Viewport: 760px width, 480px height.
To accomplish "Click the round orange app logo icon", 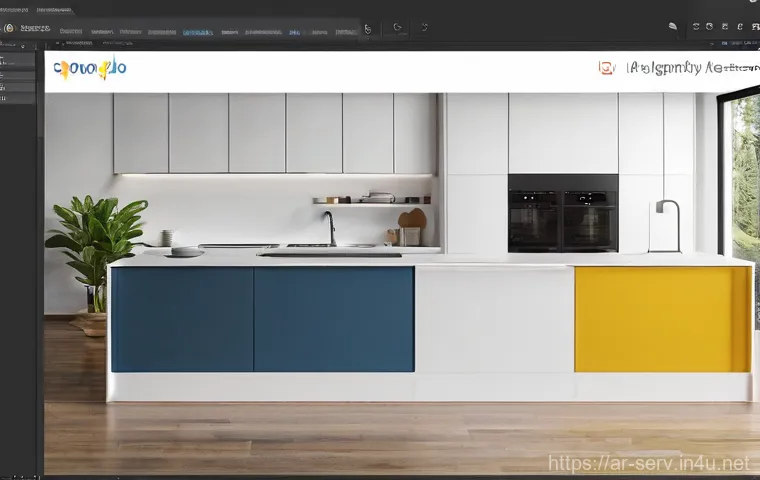I will click(9, 29).
